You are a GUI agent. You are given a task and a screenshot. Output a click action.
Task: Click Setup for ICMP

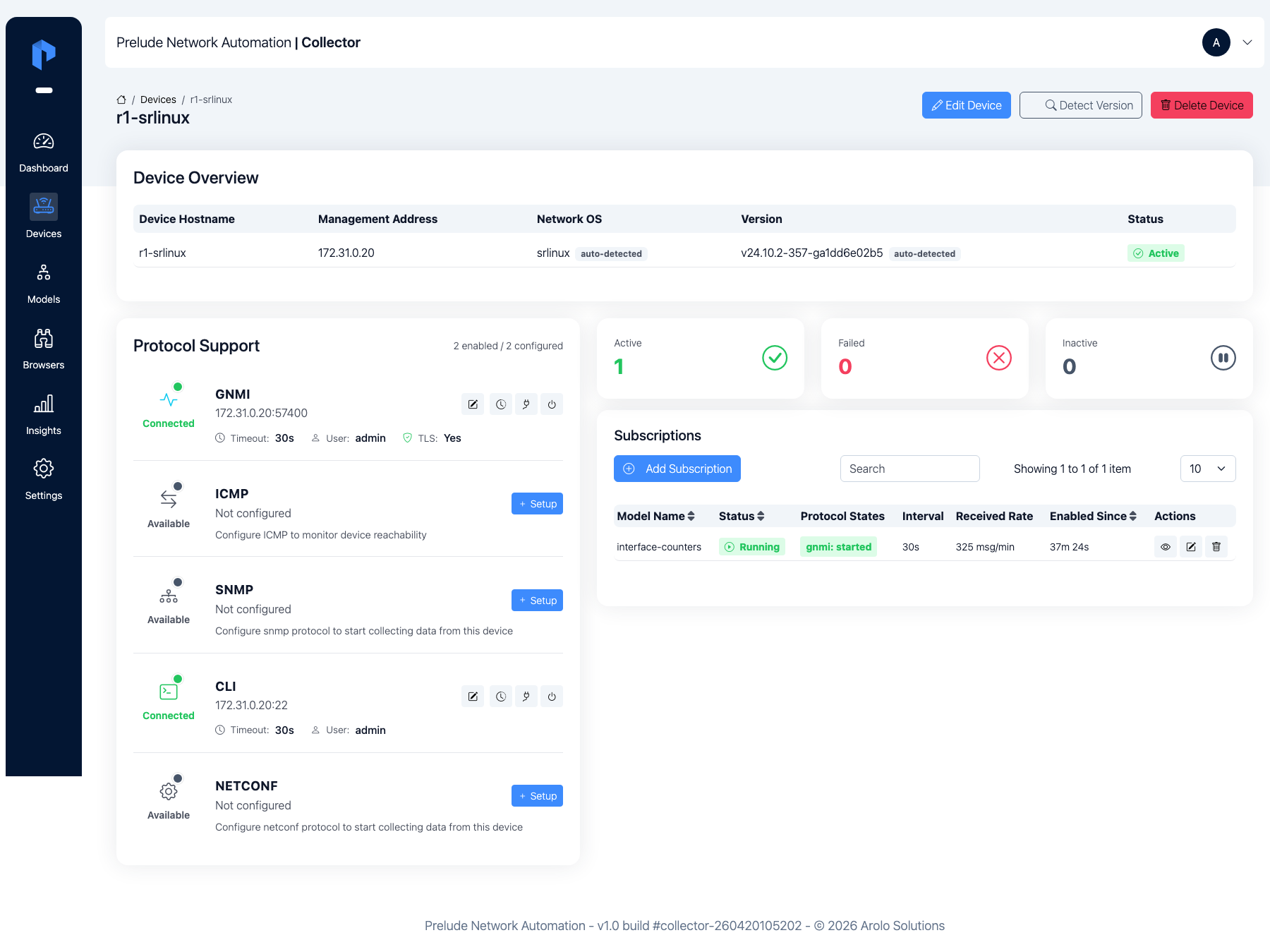(x=537, y=504)
